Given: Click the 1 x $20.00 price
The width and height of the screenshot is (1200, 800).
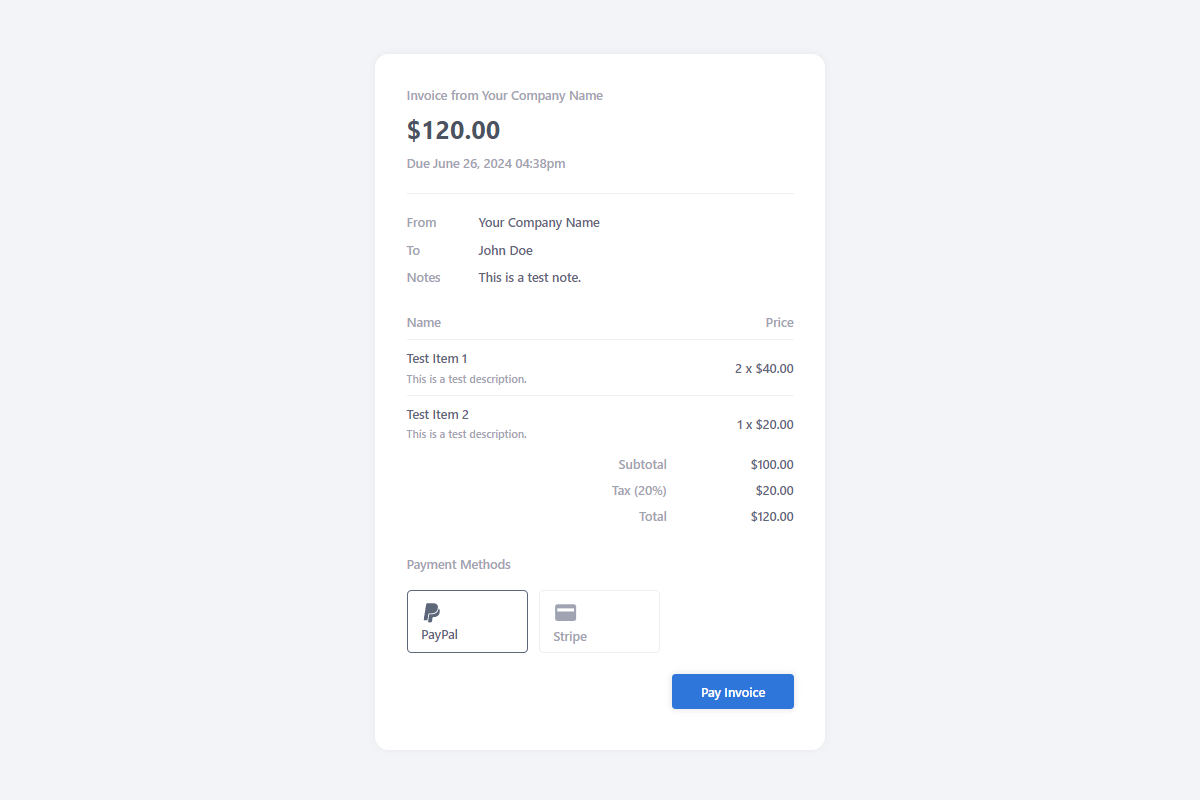Looking at the screenshot, I should point(765,425).
